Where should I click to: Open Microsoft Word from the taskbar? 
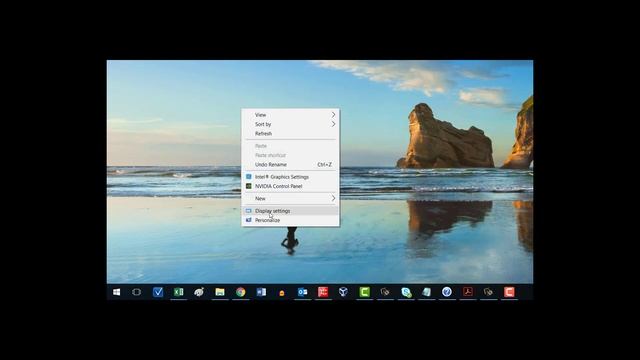coord(261,292)
